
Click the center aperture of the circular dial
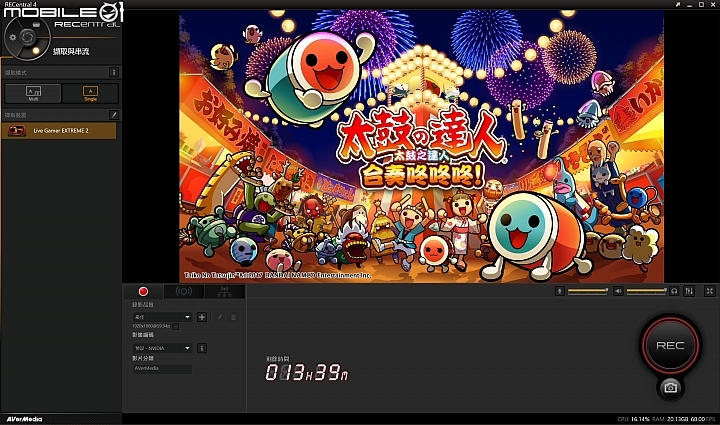pos(28,37)
